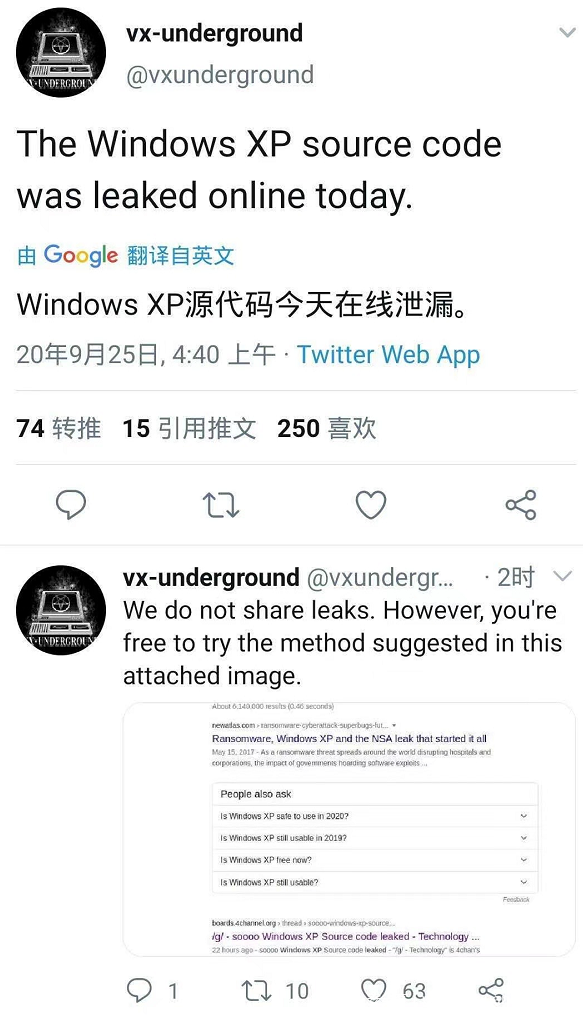Like the reply tweet showing 63
The height and width of the screenshot is (1018, 583).
pos(373,990)
